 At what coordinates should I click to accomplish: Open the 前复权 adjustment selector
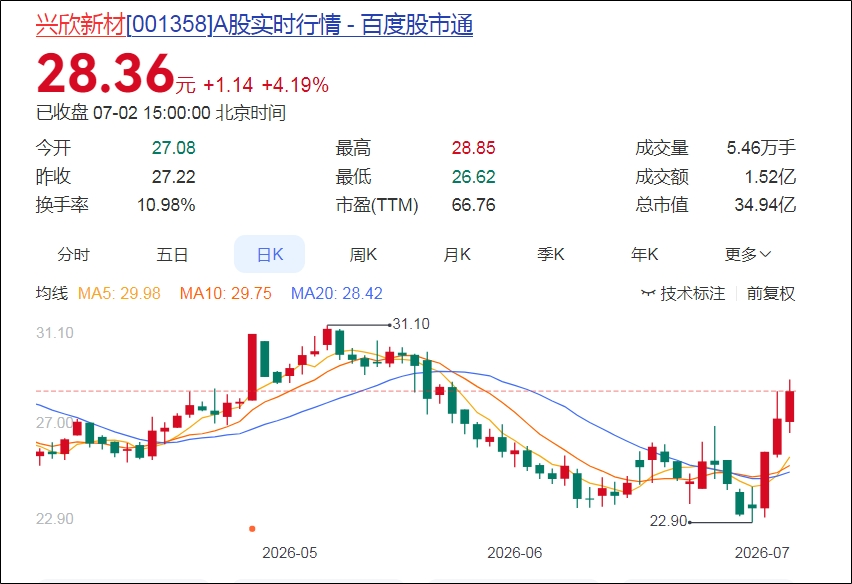[770, 293]
